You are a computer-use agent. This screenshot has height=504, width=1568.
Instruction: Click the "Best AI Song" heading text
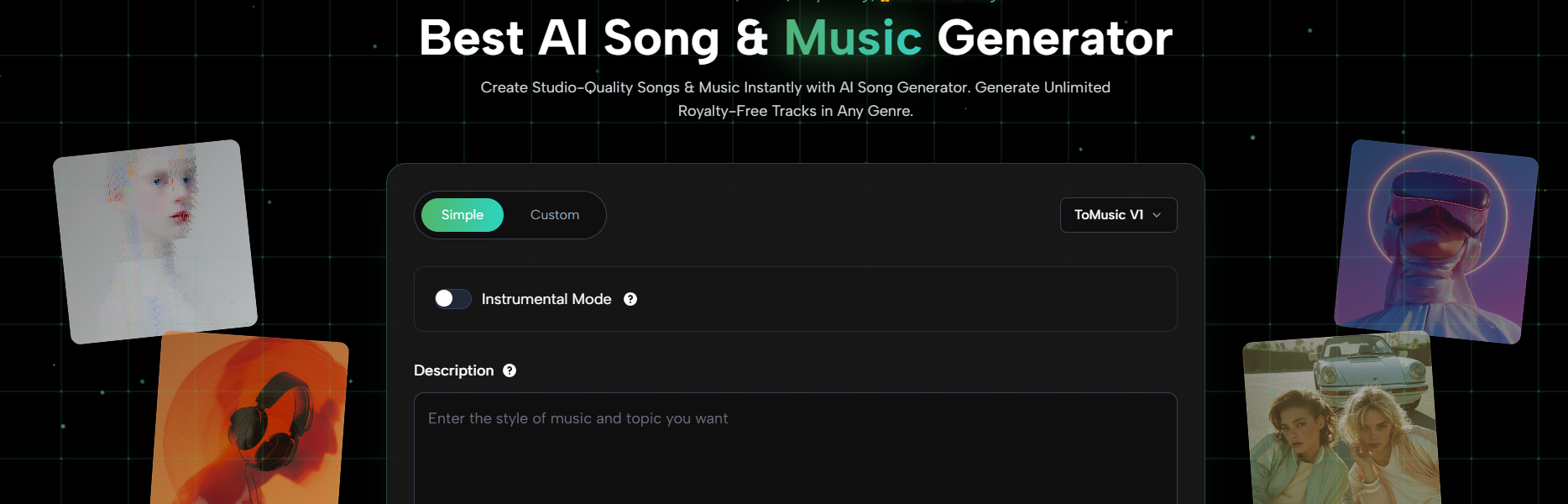pyautogui.click(x=569, y=39)
